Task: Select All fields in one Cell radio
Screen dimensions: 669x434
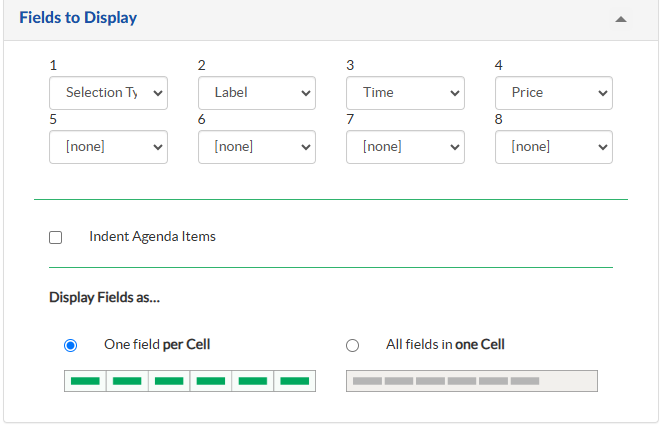Action: pos(352,346)
